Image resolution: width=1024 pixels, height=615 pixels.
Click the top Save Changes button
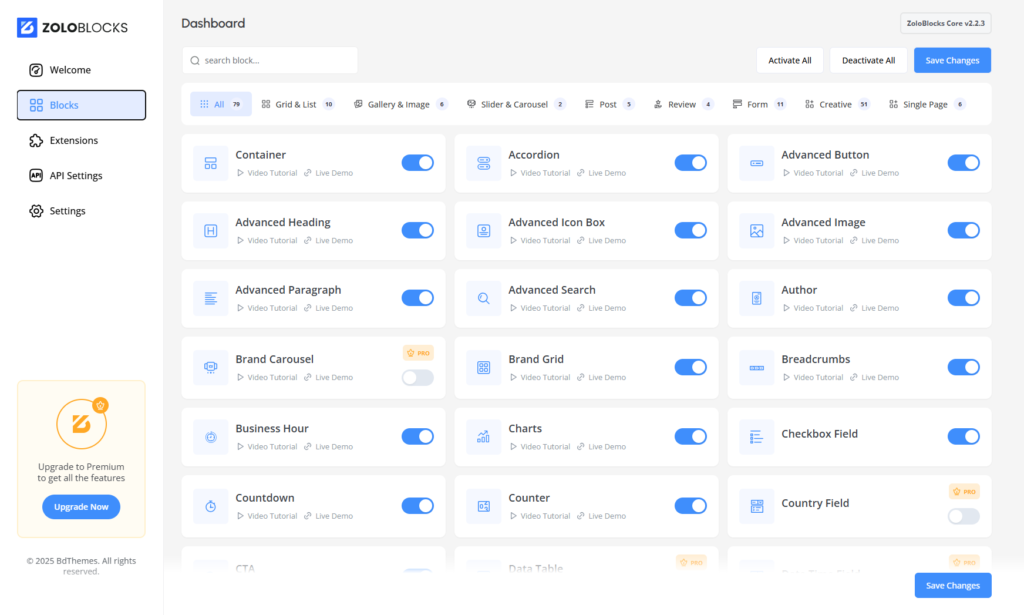pyautogui.click(x=952, y=60)
